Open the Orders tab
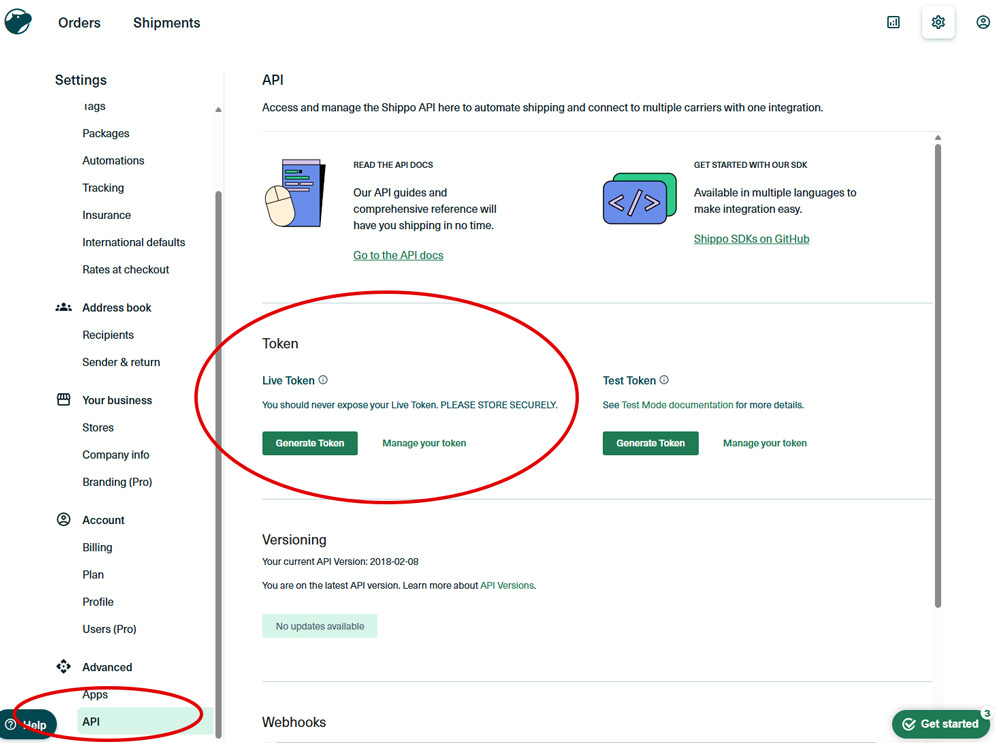Screen dimensions: 1000x743 pyautogui.click(x=79, y=23)
